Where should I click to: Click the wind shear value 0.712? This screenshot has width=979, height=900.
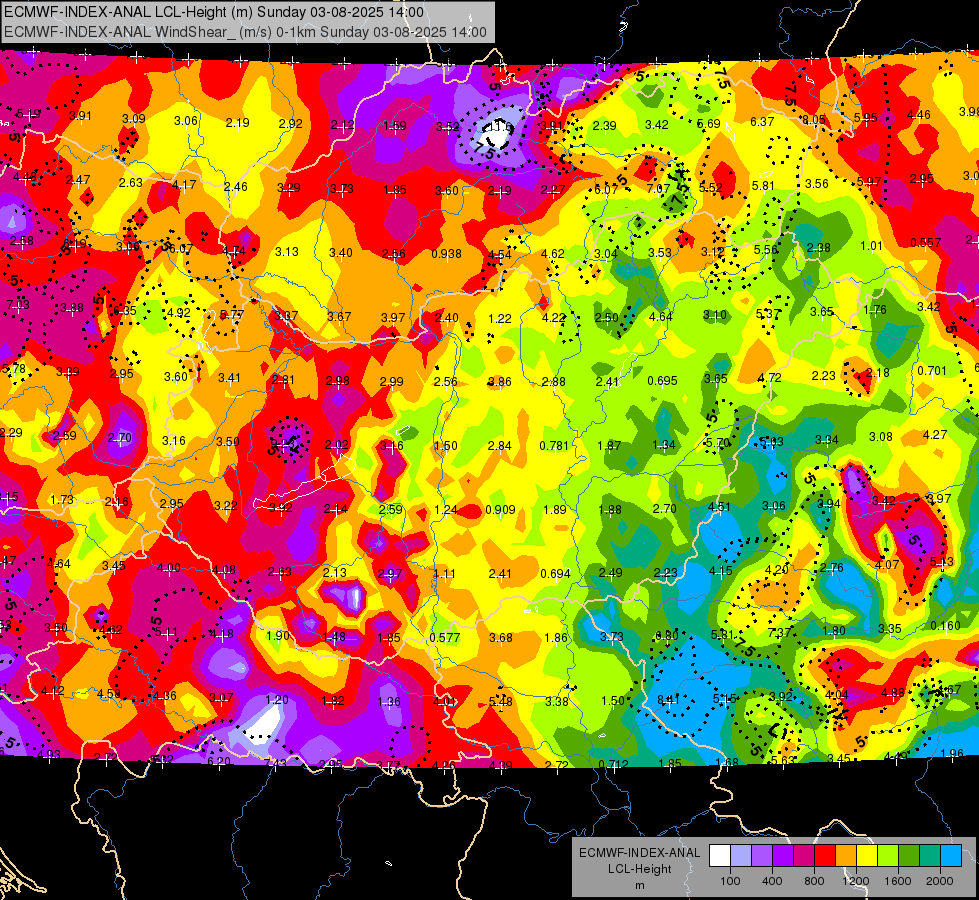tap(613, 764)
